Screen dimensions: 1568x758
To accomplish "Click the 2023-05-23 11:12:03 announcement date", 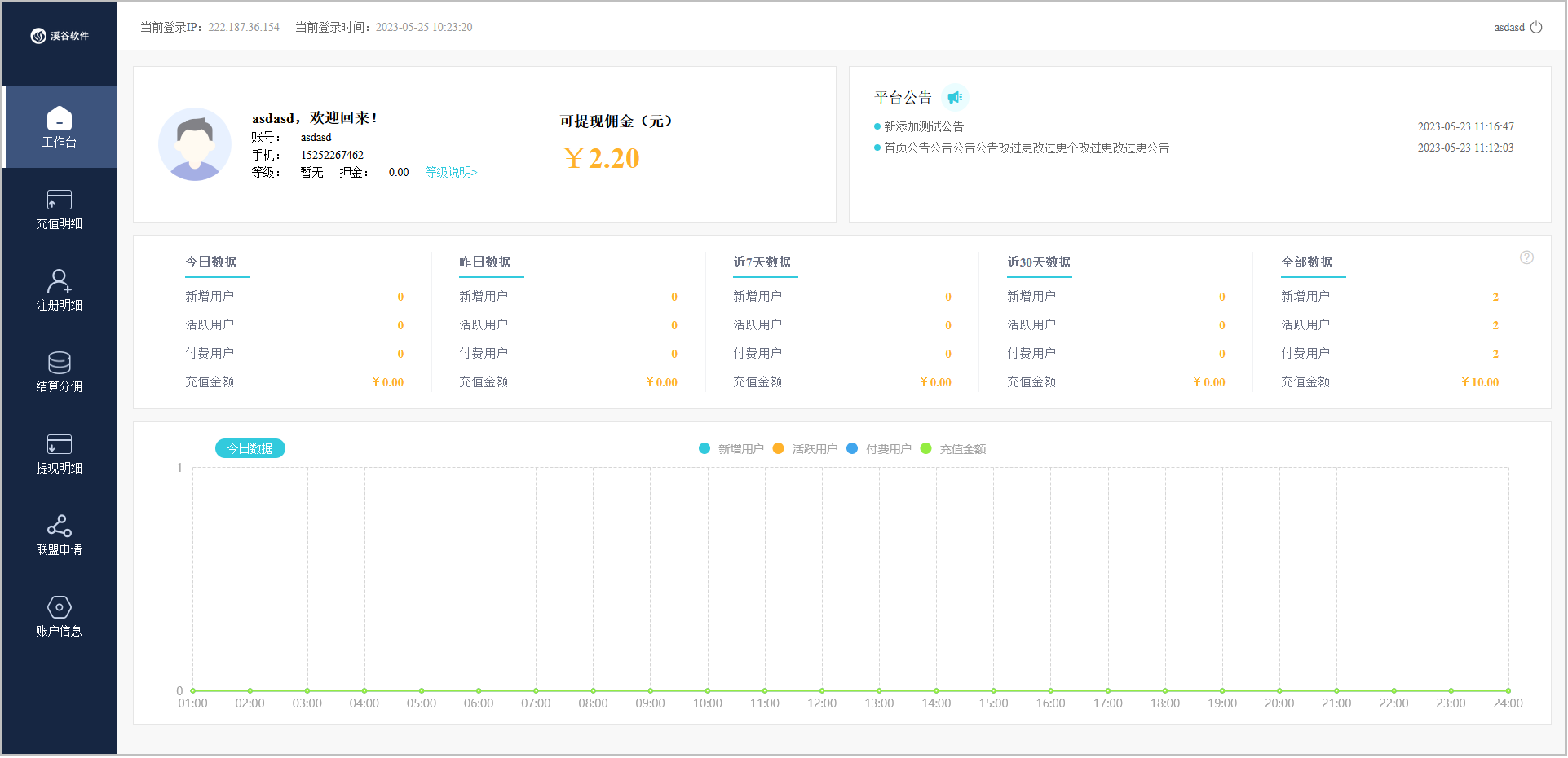I will click(1465, 148).
